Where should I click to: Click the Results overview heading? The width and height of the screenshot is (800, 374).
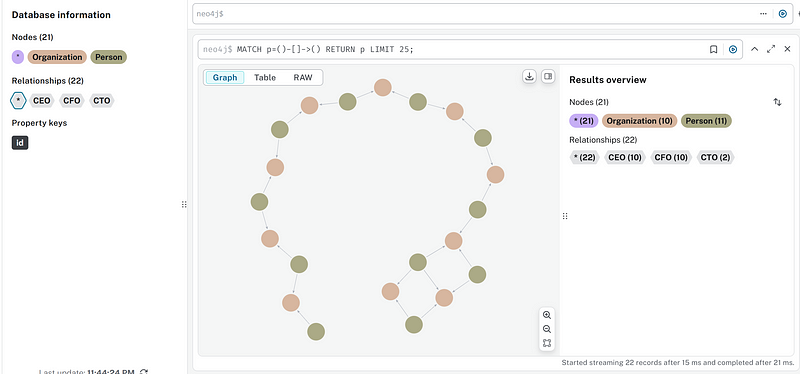click(608, 80)
